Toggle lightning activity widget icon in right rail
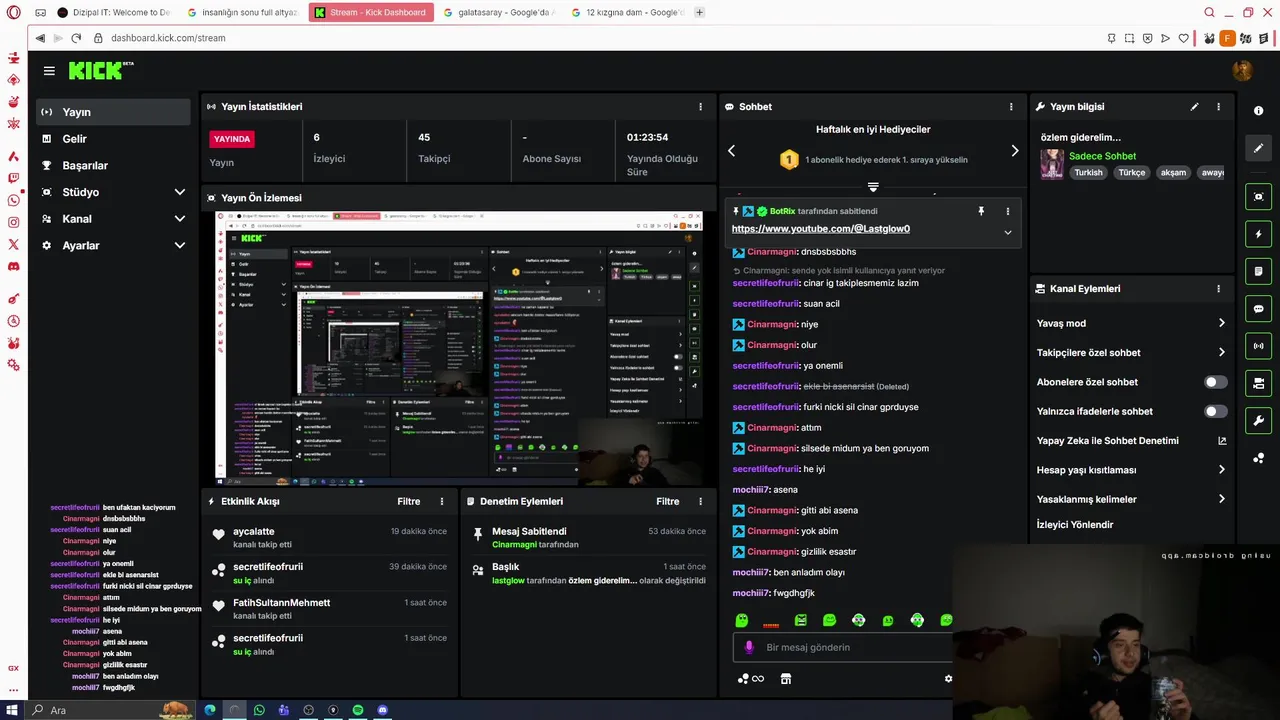This screenshot has height=720, width=1280. (x=1258, y=234)
